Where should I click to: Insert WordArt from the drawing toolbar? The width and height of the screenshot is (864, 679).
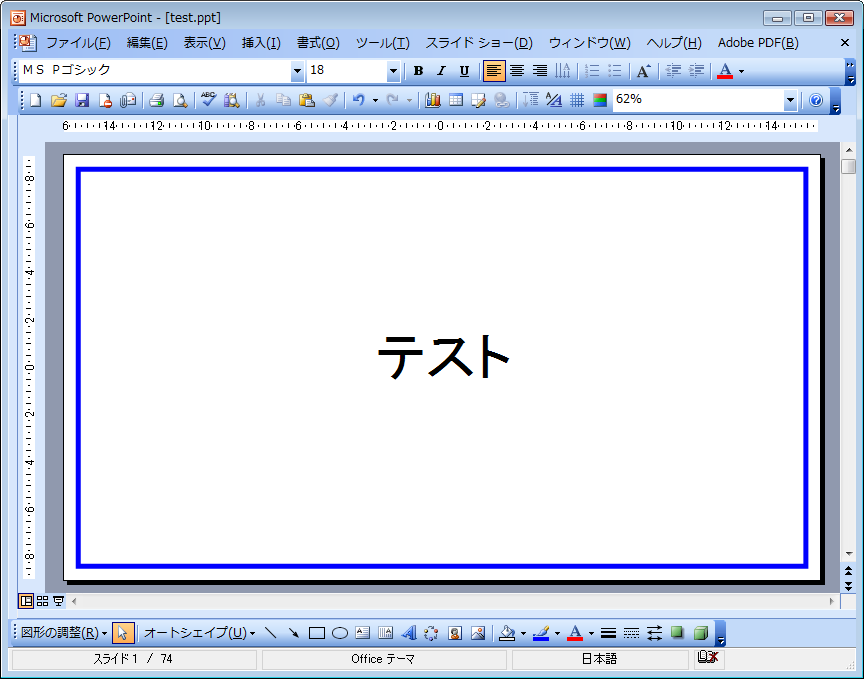409,633
